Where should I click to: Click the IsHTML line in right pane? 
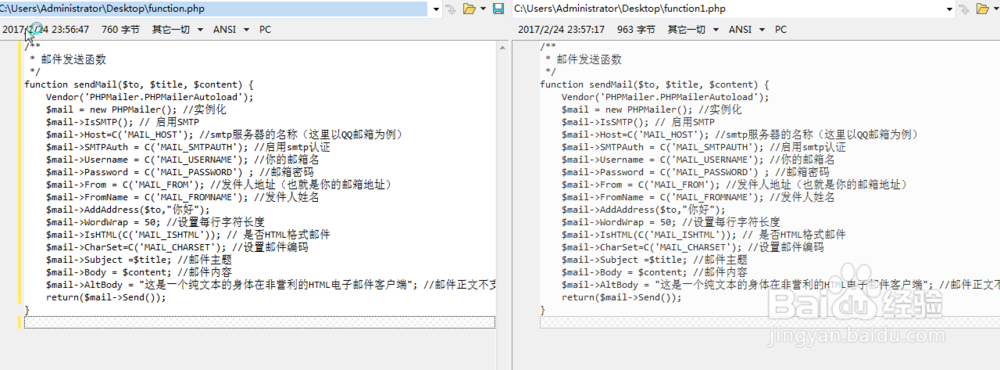[x=704, y=235]
